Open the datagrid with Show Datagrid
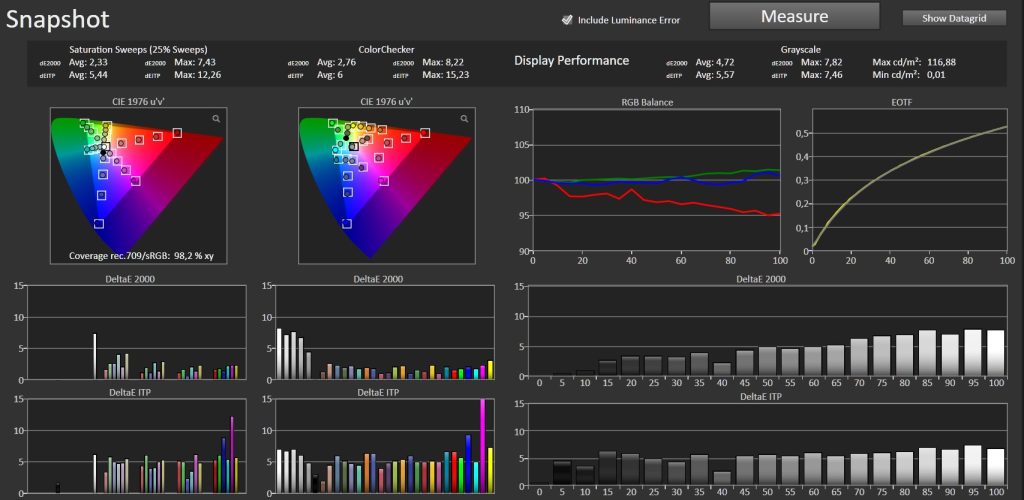This screenshot has width=1024, height=500. tap(953, 18)
